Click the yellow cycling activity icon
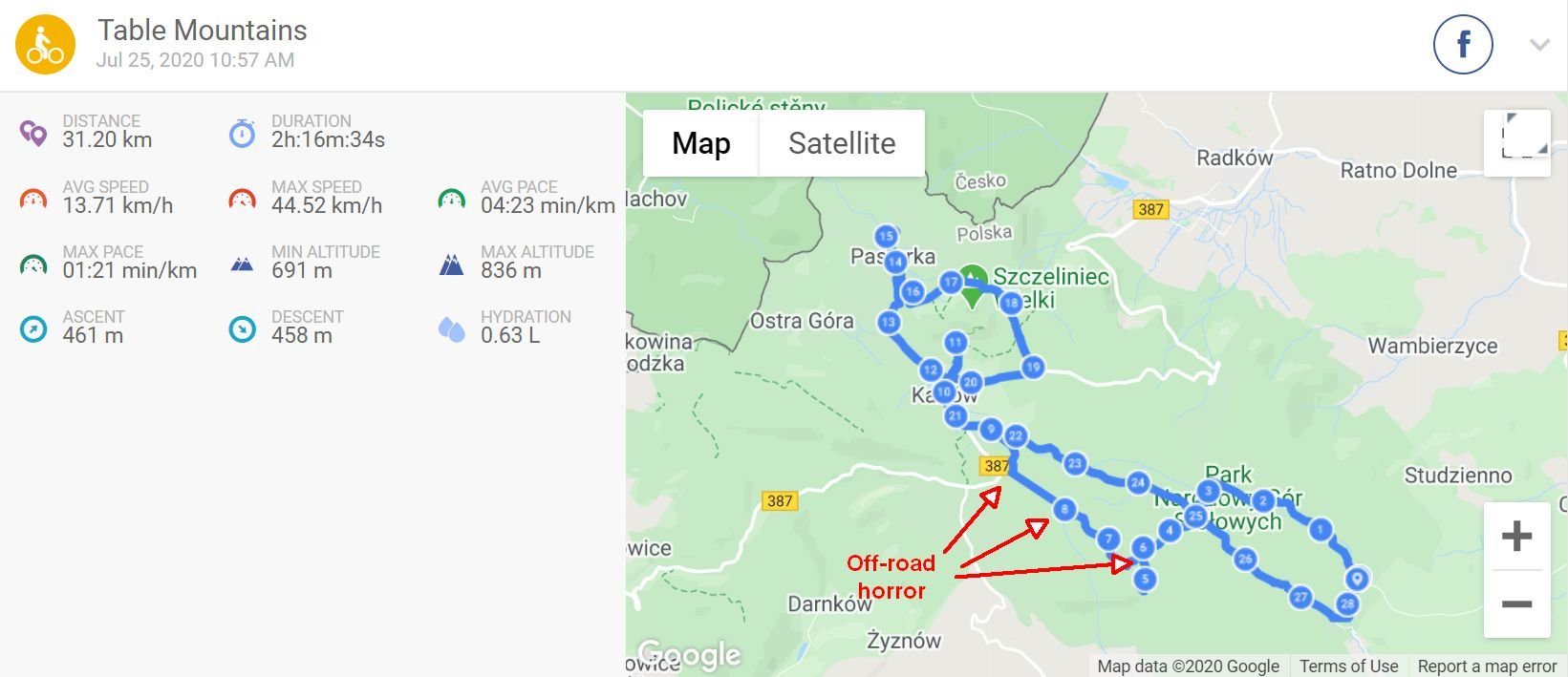This screenshot has width=1568, height=677. coord(45,45)
